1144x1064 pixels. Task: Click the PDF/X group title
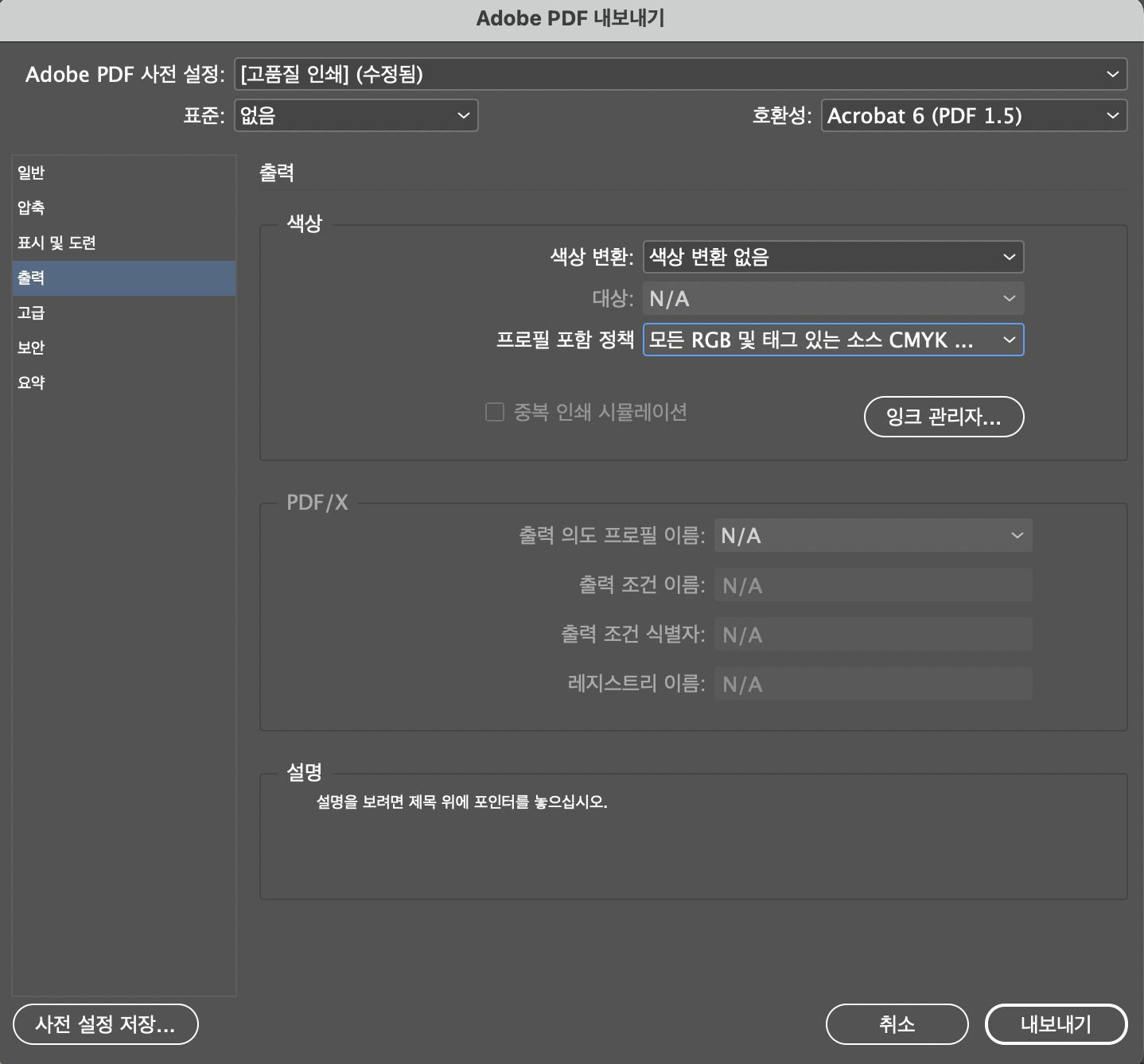pos(317,503)
